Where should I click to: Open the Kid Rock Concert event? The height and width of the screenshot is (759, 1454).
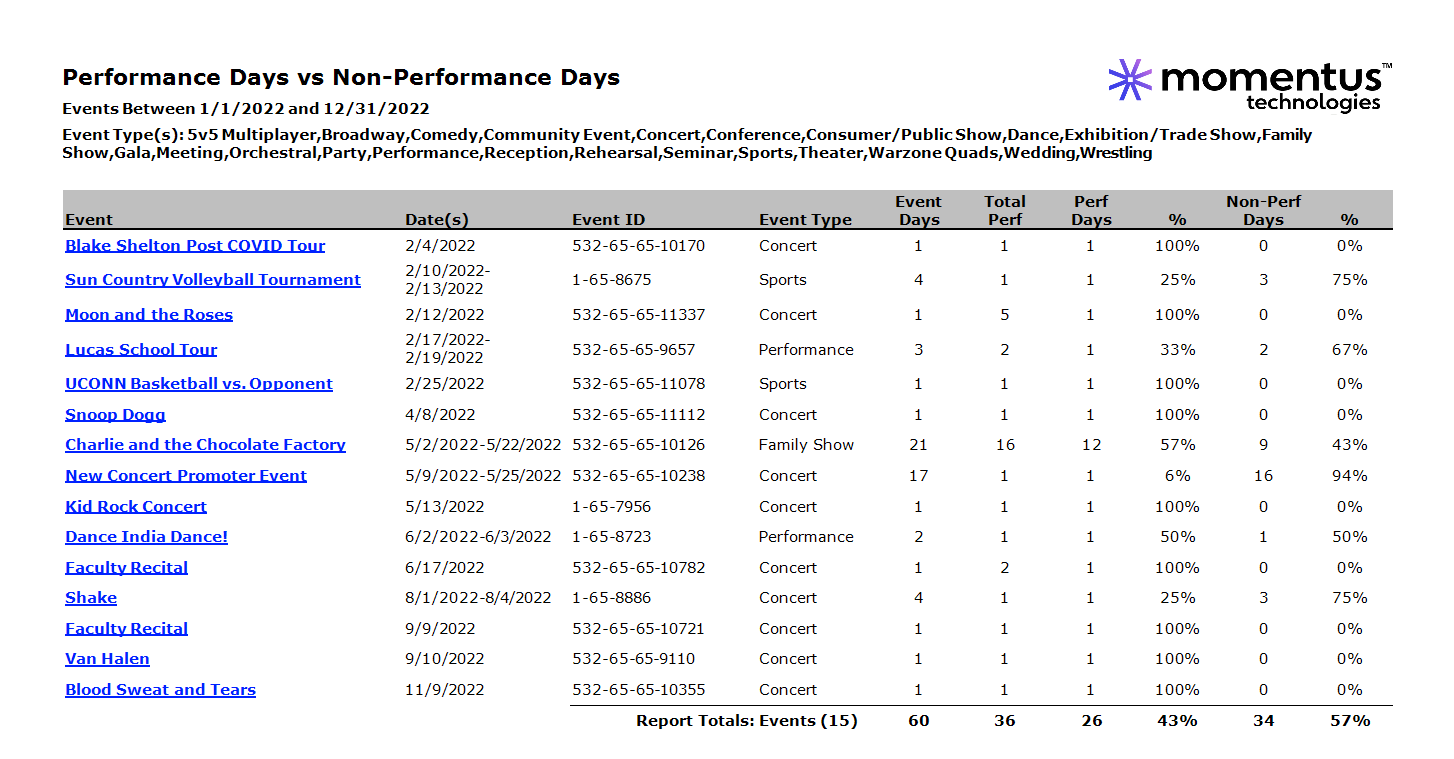[136, 506]
